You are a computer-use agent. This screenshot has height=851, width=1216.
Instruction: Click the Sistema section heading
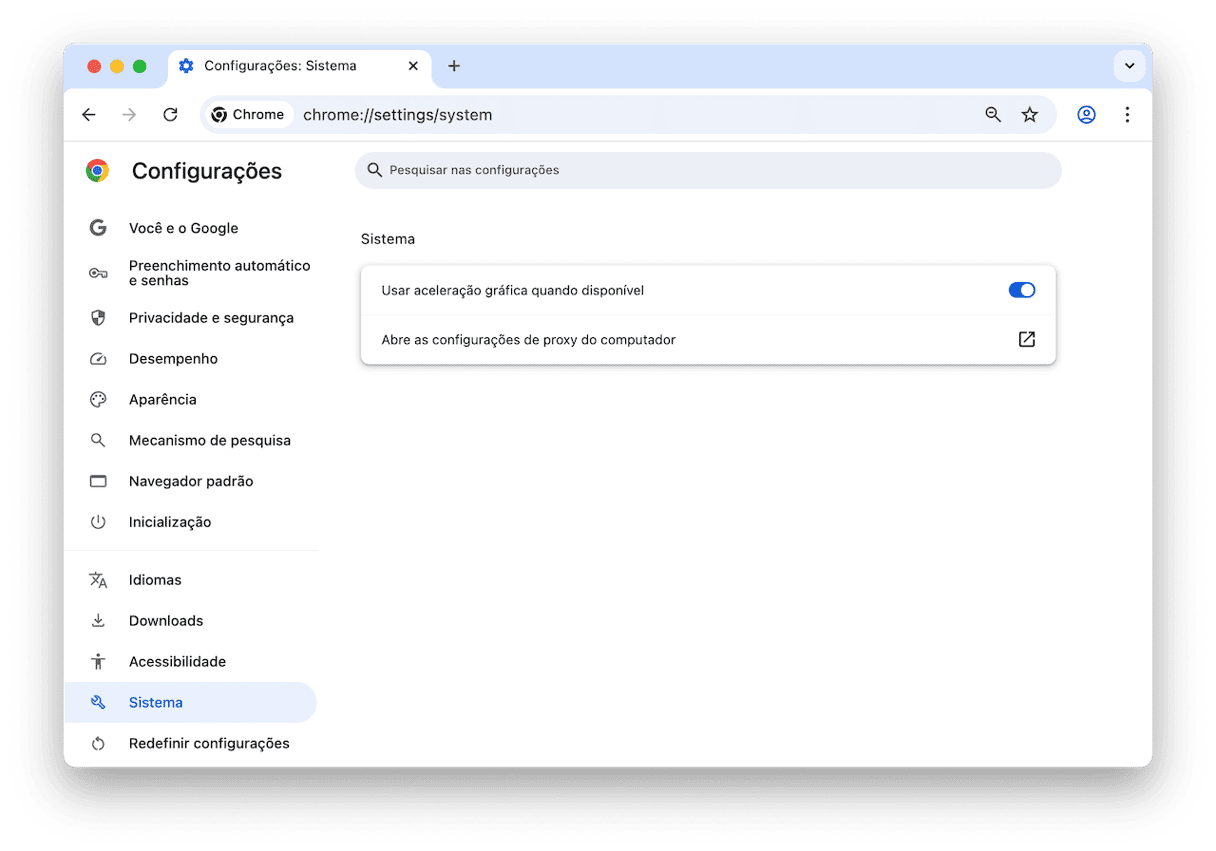click(388, 239)
